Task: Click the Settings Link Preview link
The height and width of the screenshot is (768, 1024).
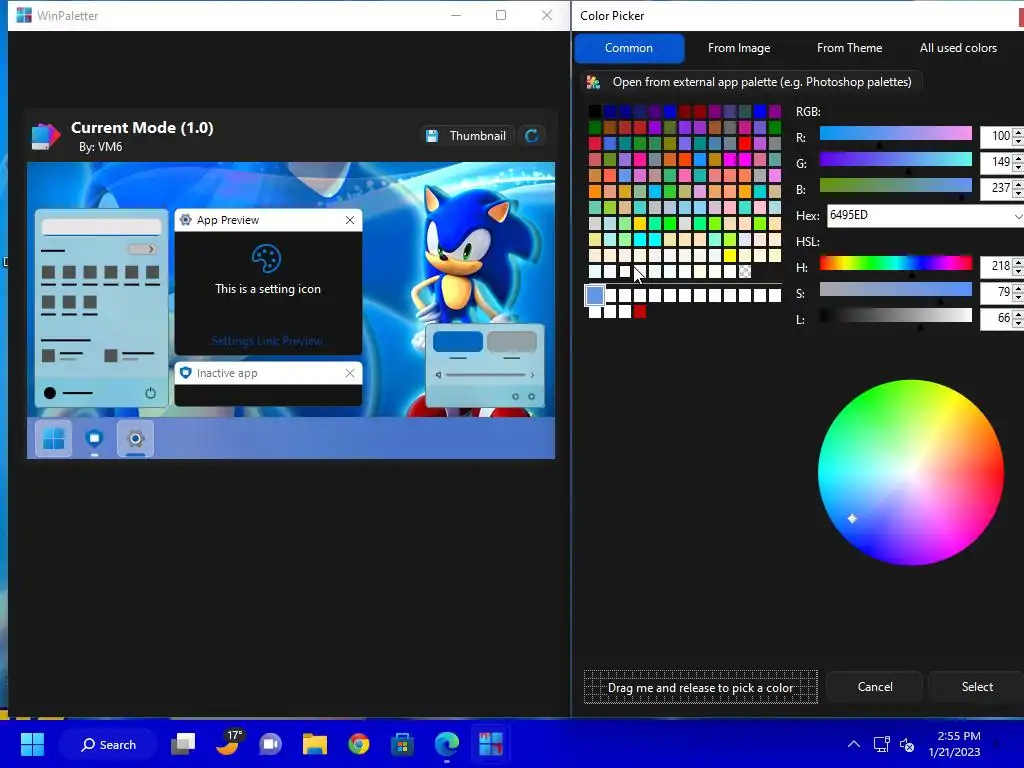Action: 267,341
